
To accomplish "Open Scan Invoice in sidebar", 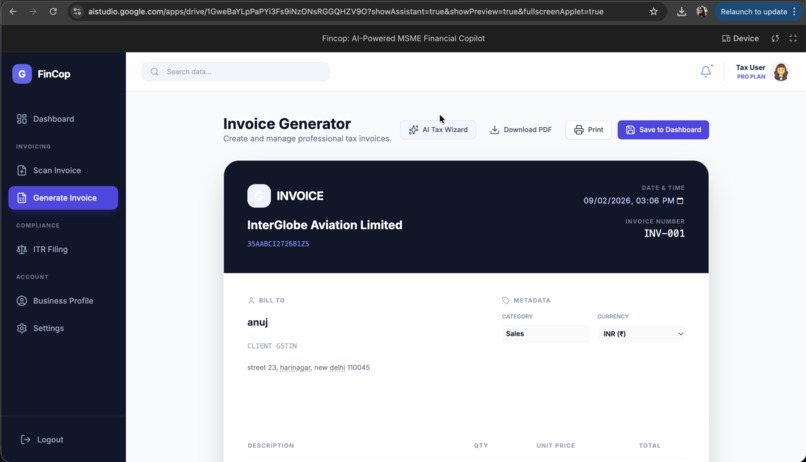I will coord(63,170).
